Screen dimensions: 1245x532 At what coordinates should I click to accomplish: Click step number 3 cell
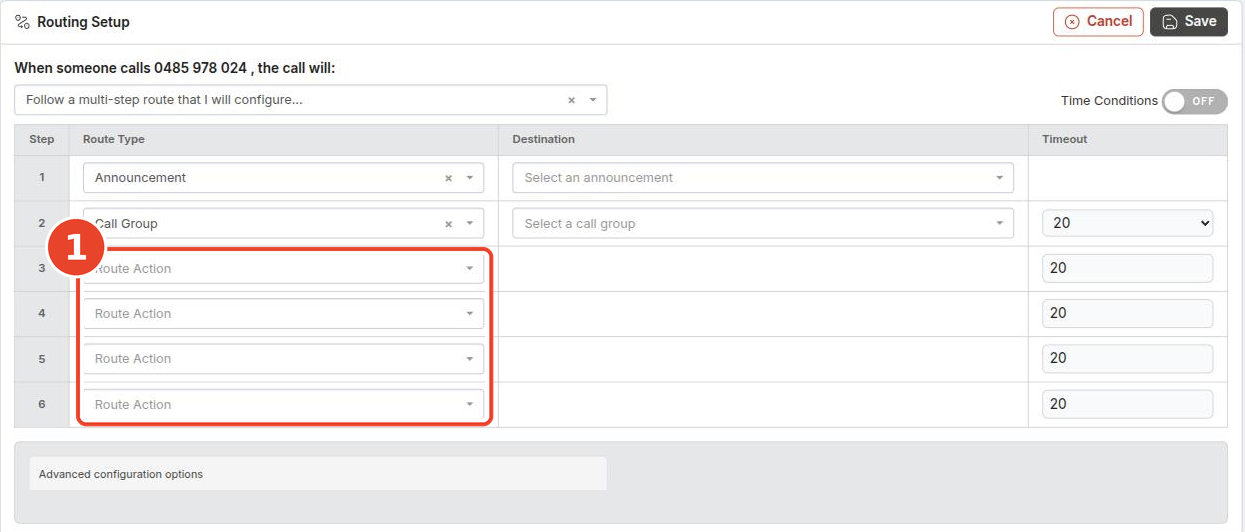point(42,268)
